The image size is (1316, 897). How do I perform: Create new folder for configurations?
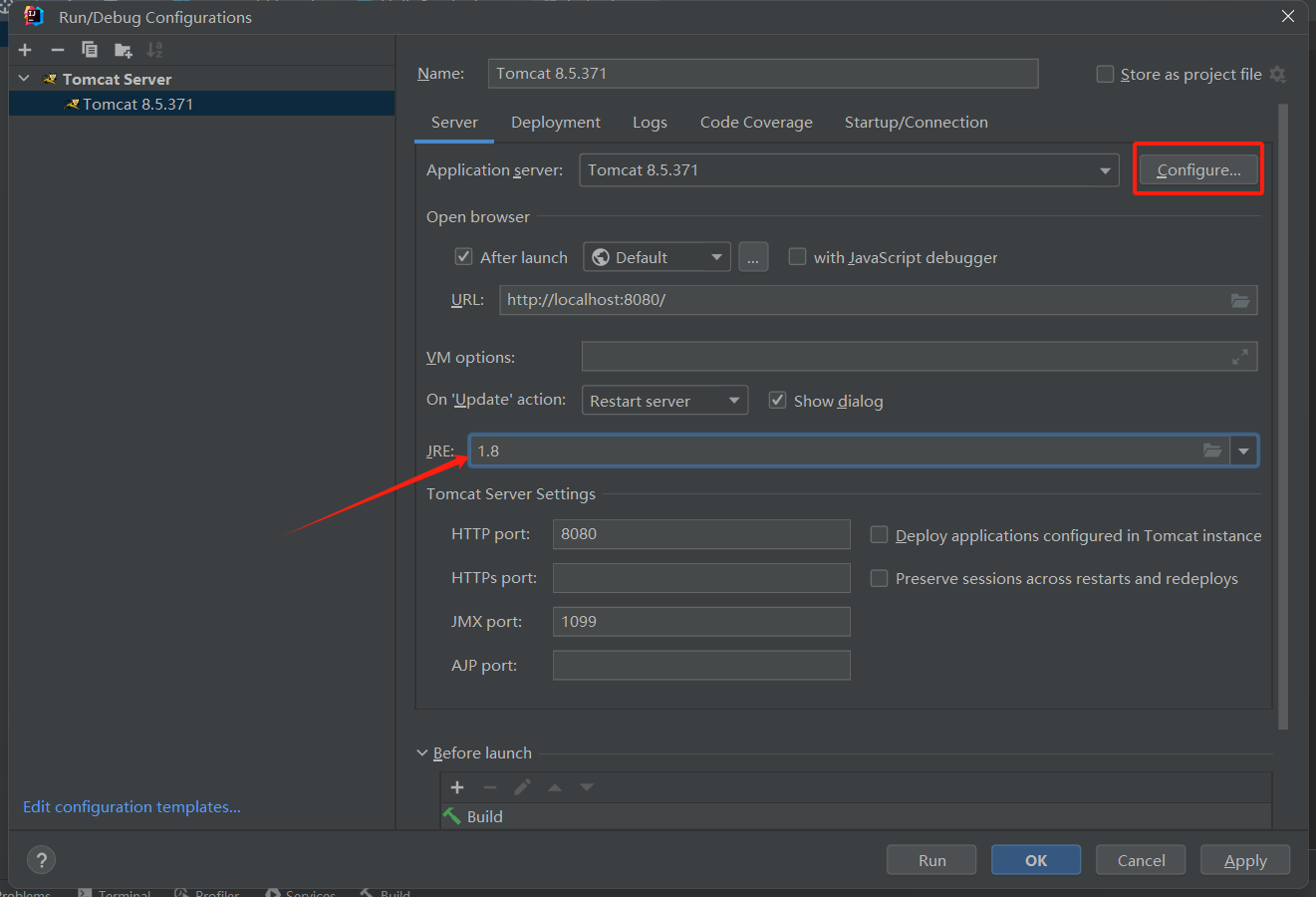pos(123,50)
